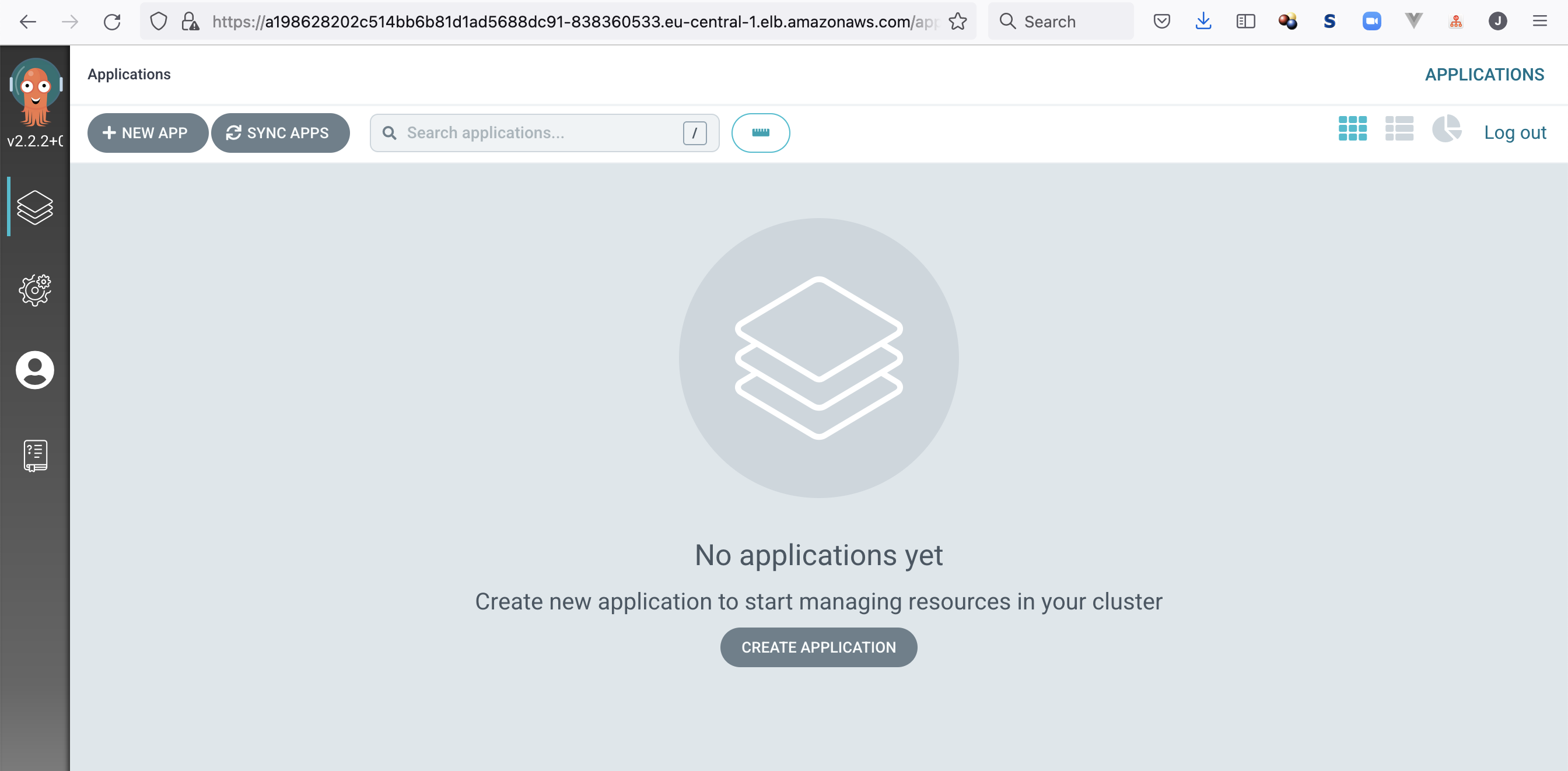Bookmark this page with star icon
1568x771 pixels.
[957, 22]
